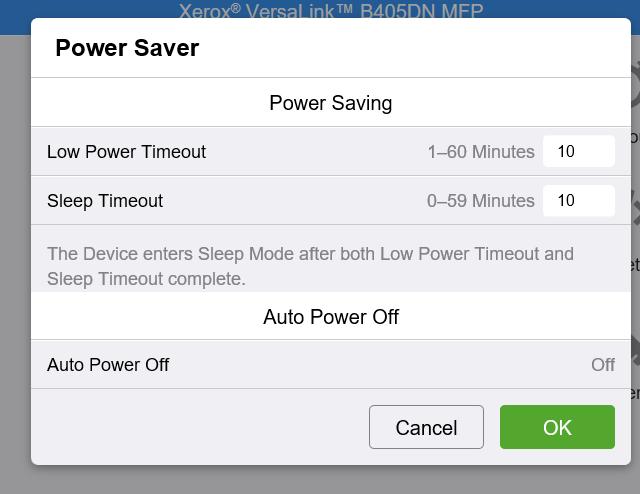Click the Sleep Timeout label
640x494 pixels.
coord(105,201)
